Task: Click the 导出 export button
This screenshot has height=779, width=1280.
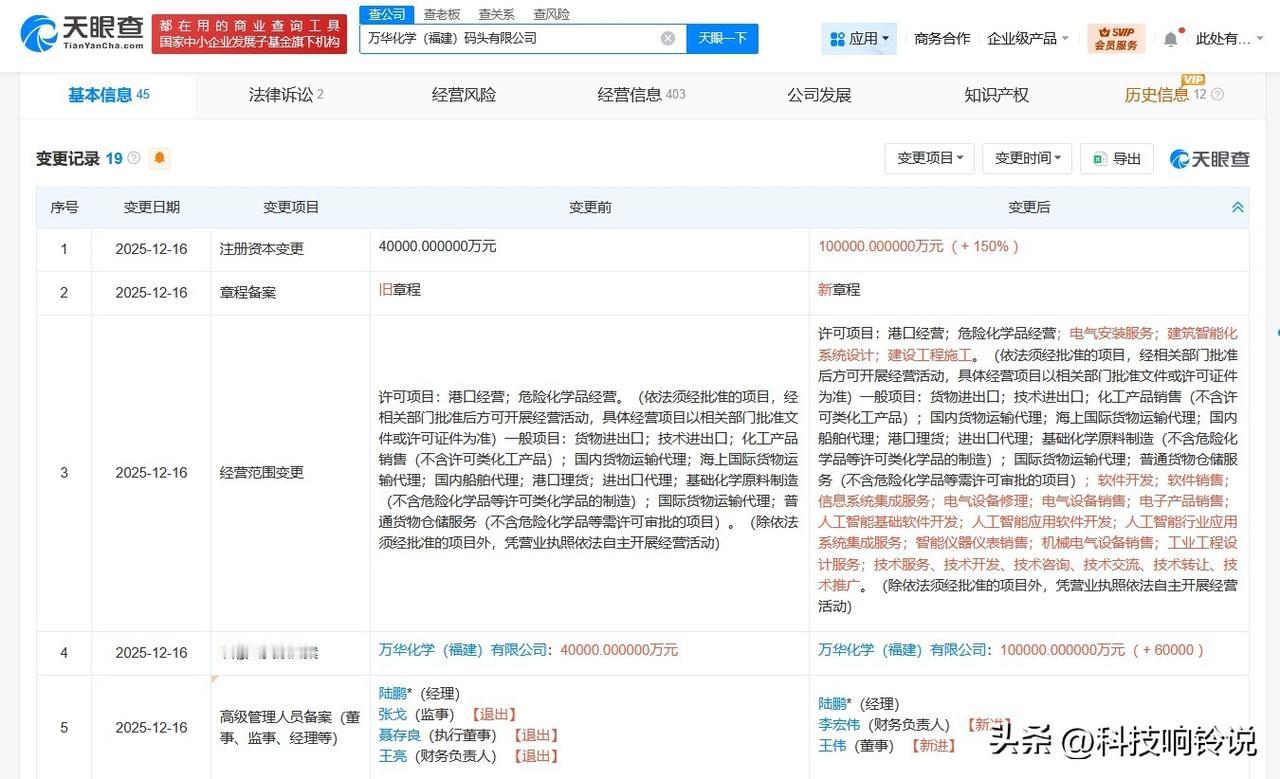Action: [1117, 158]
